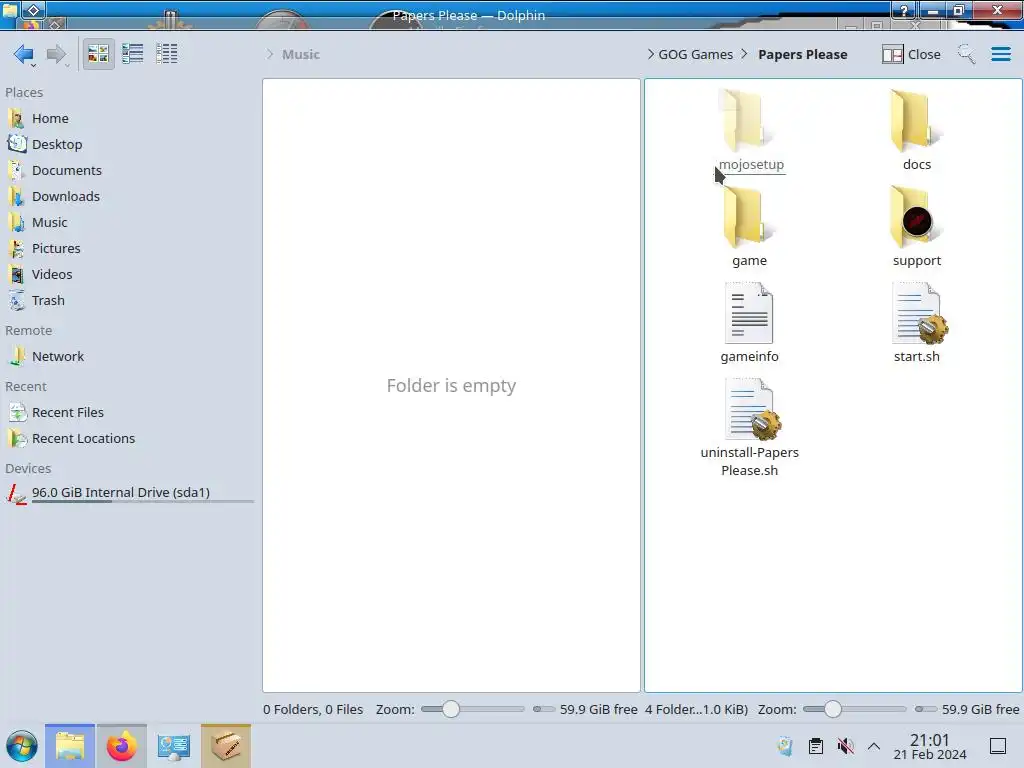The image size is (1024, 768).
Task: Click Dolphin file manager taskbar icon
Action: (x=70, y=746)
